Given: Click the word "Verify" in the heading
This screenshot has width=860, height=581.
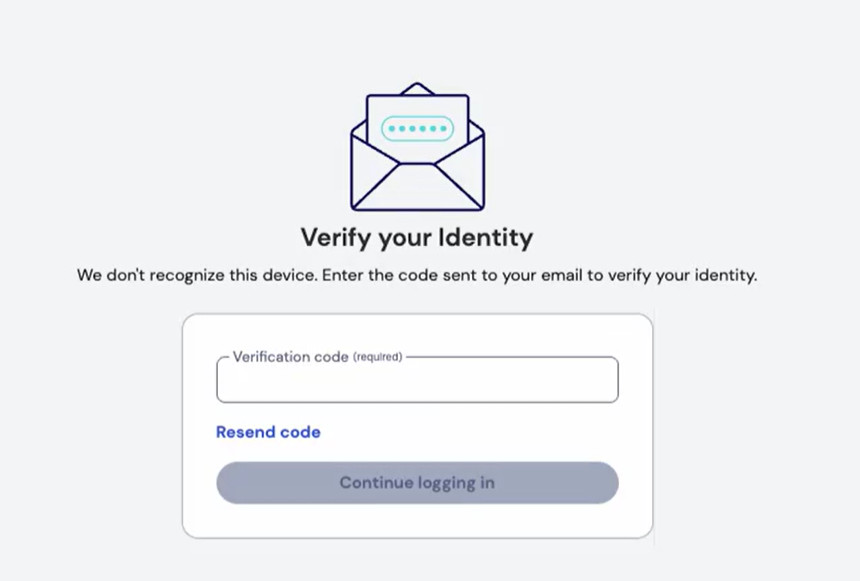Looking at the screenshot, I should click(x=333, y=238).
